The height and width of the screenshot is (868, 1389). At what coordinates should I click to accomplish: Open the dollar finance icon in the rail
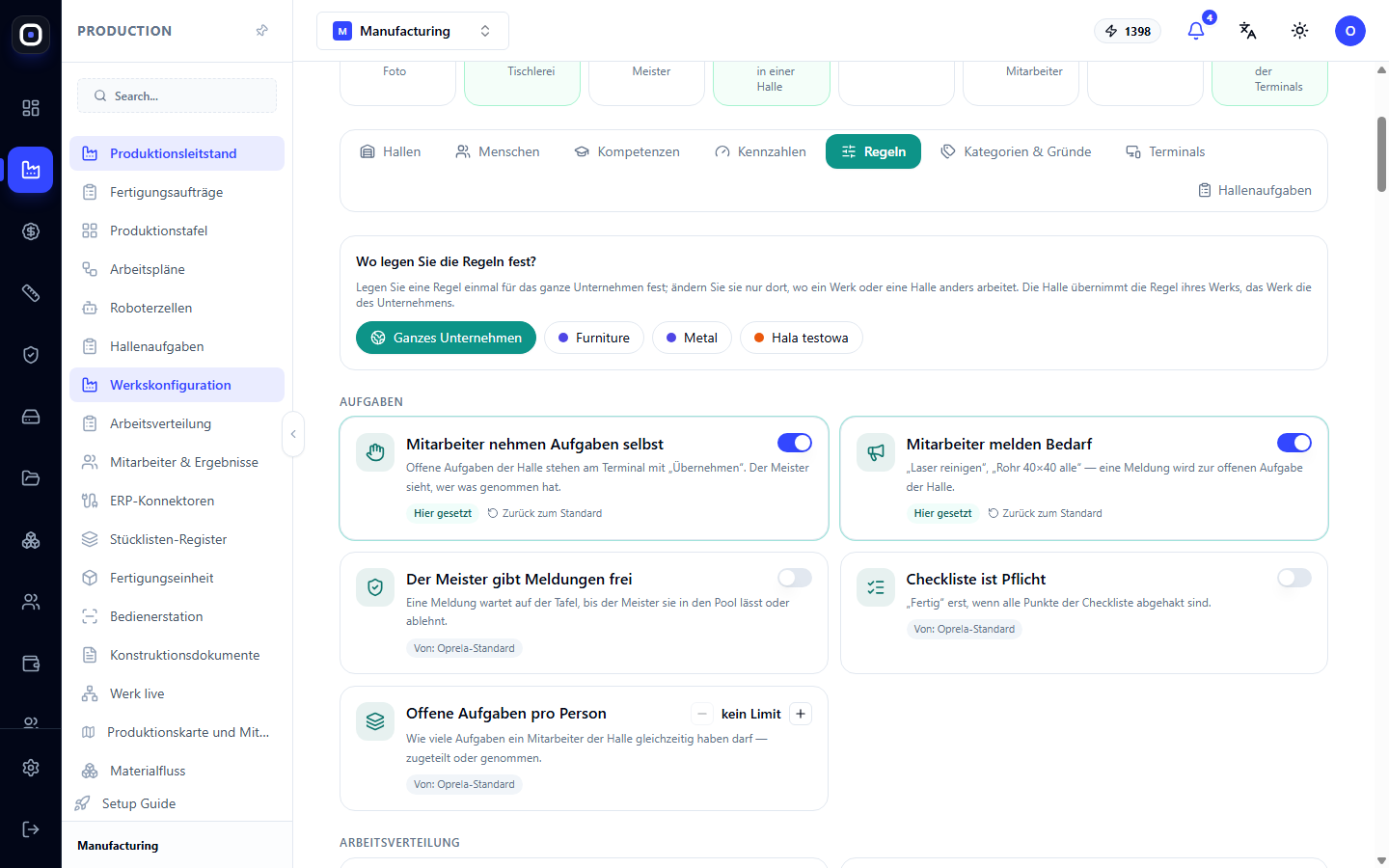(x=31, y=231)
